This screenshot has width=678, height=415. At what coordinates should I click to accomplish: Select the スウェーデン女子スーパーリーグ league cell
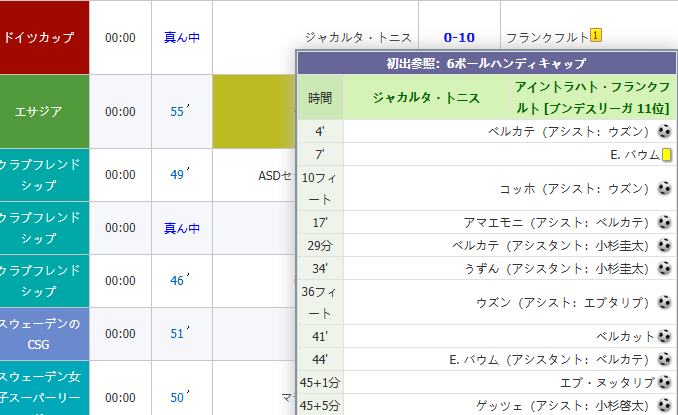(x=45, y=388)
